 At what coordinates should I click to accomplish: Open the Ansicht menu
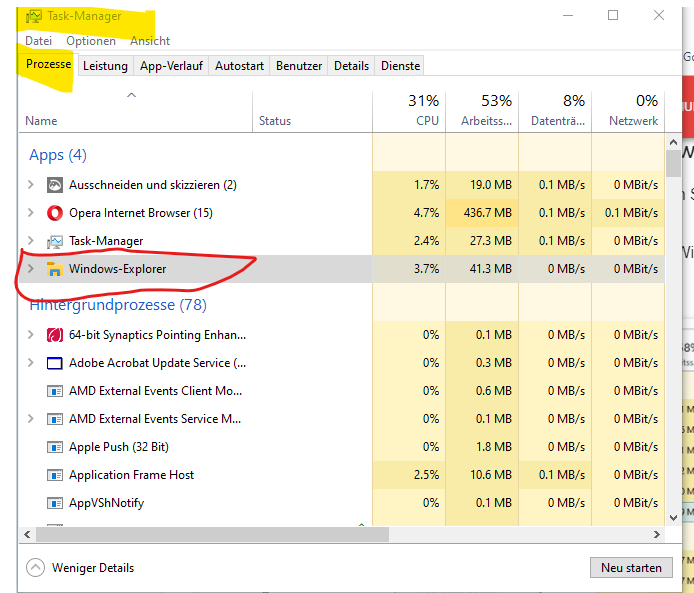150,41
